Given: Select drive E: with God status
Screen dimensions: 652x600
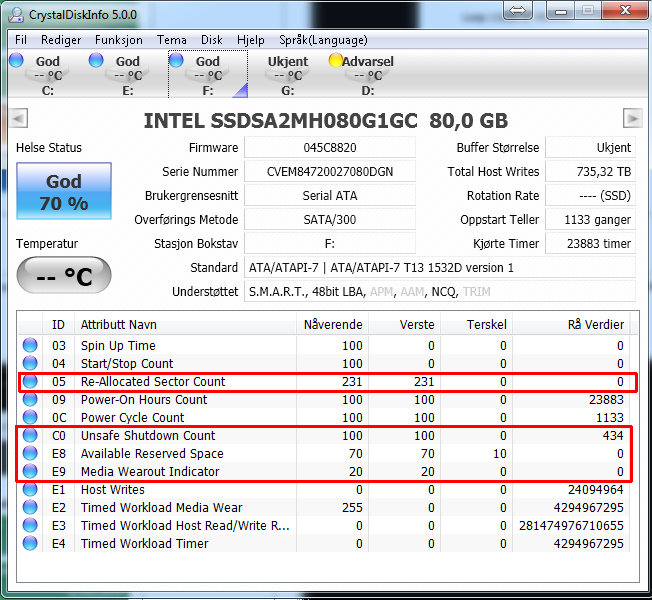Looking at the screenshot, I should 127,74.
